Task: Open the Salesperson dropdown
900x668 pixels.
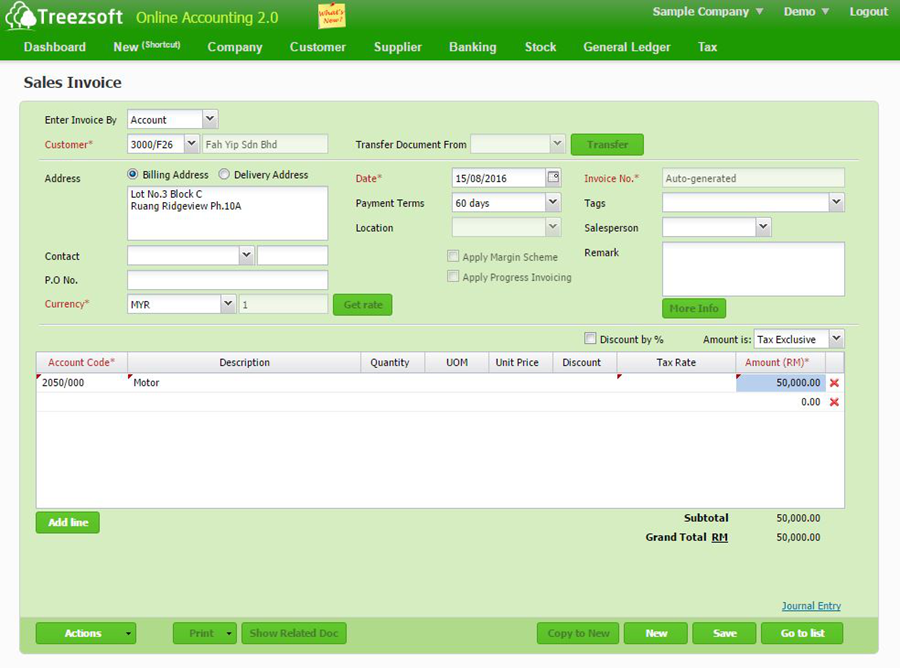Action: click(x=763, y=227)
